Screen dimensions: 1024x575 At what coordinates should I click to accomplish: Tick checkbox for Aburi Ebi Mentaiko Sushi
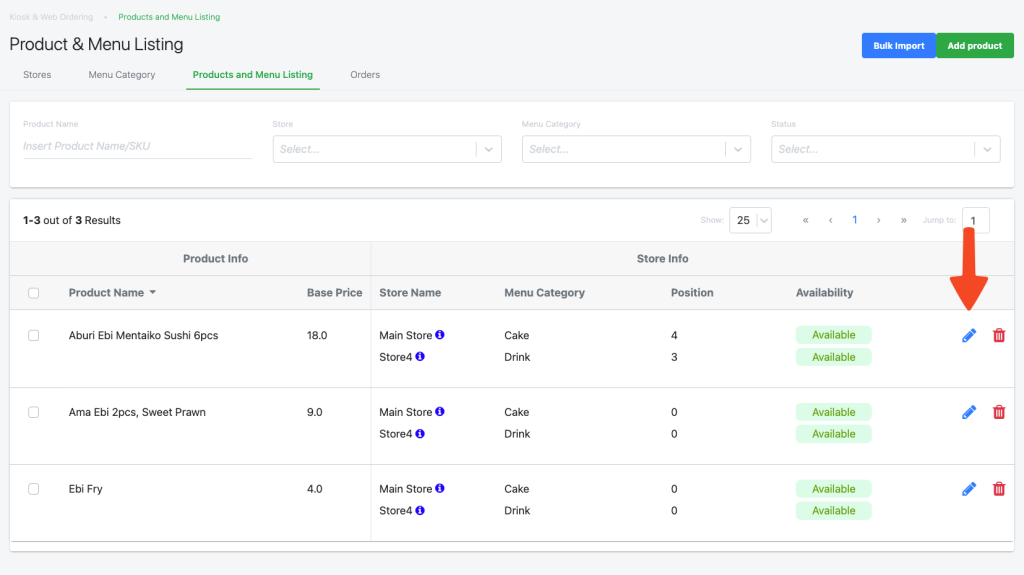coord(33,335)
